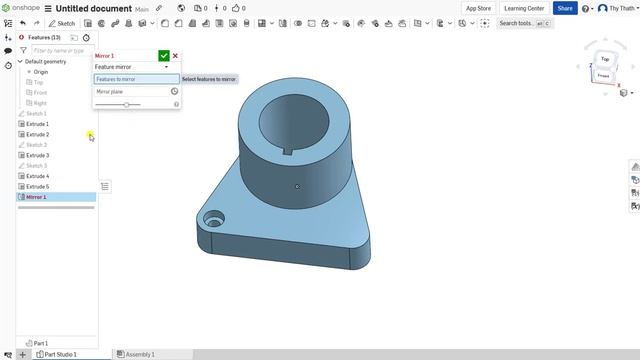Click the dashed selection box tool
Screen dimensions: 640x360
tap(484, 24)
